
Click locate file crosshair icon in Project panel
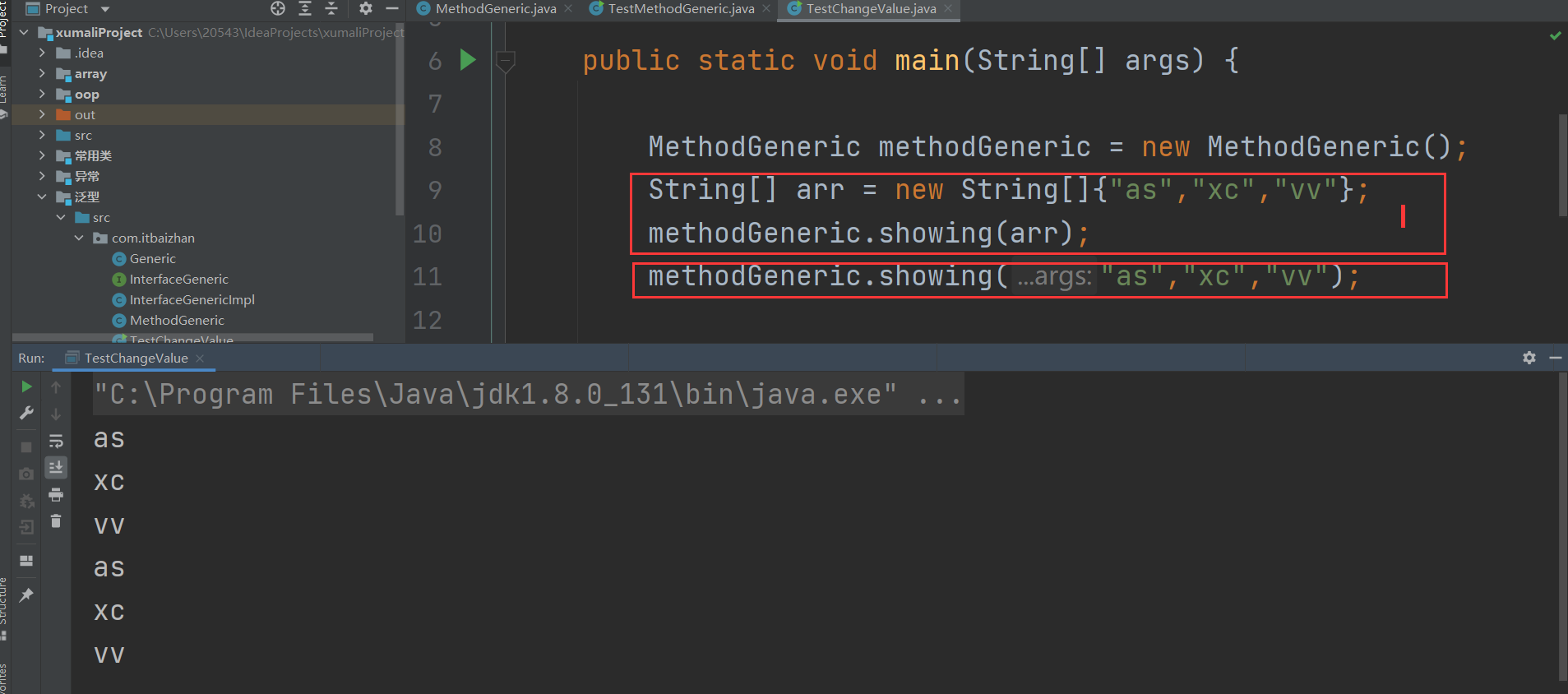click(x=278, y=8)
